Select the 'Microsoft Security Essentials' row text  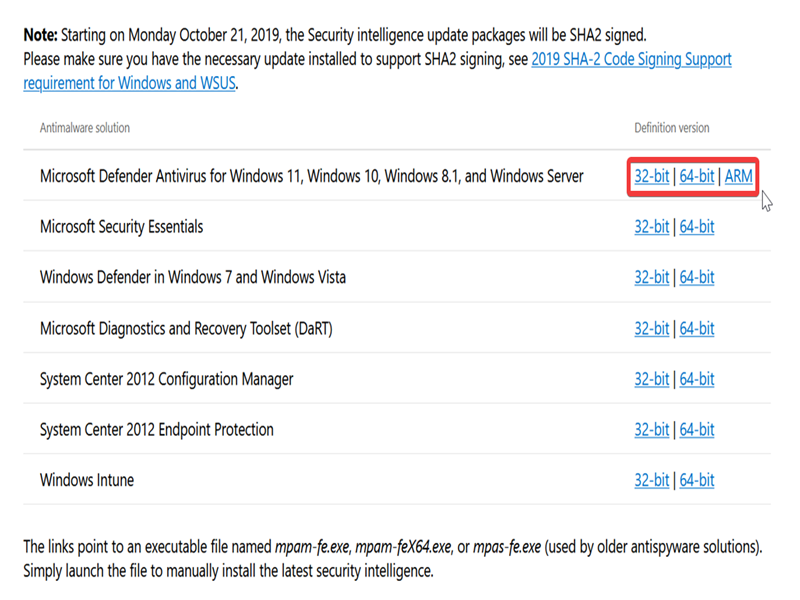[x=121, y=227]
